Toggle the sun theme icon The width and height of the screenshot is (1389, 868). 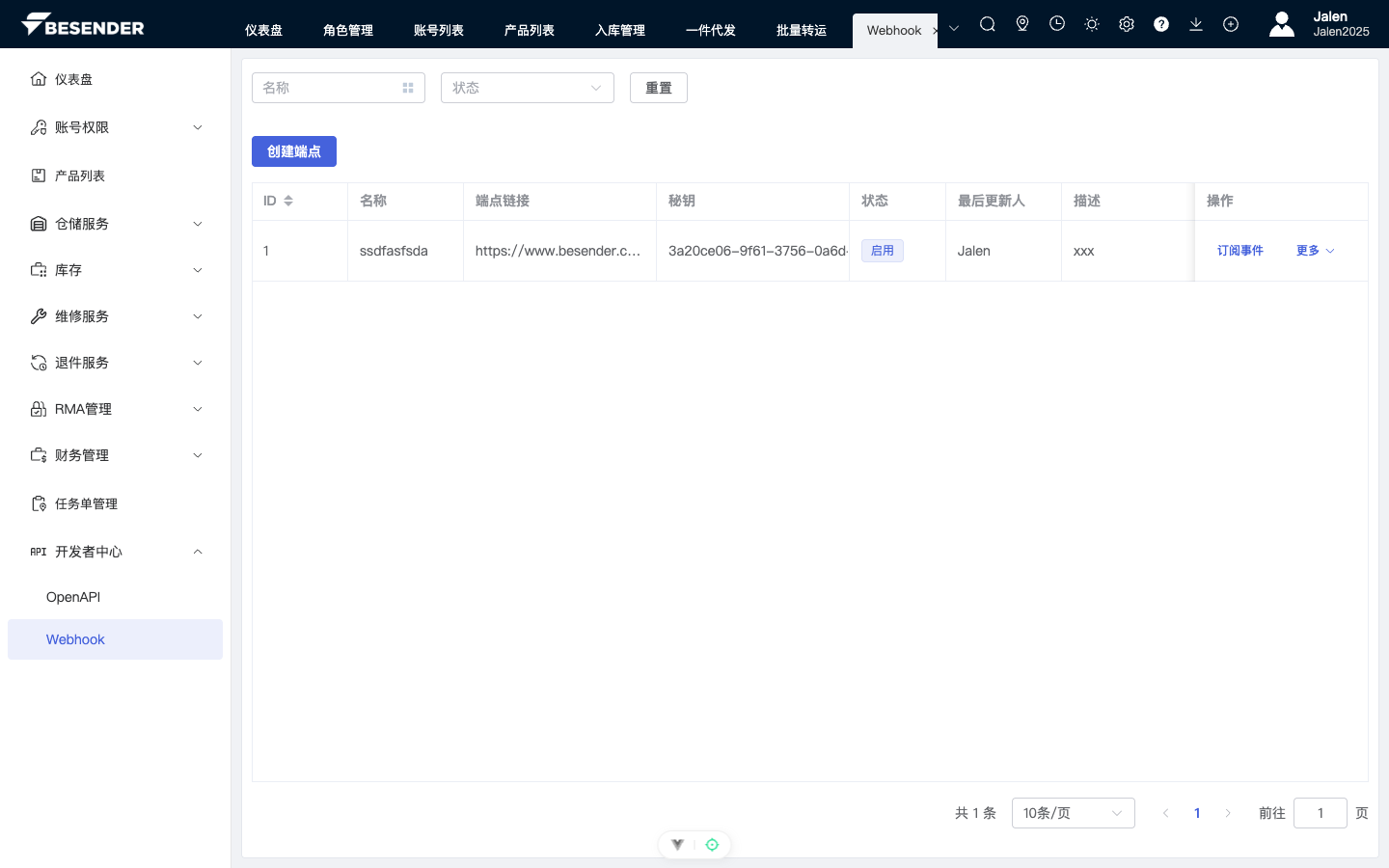pyautogui.click(x=1092, y=24)
